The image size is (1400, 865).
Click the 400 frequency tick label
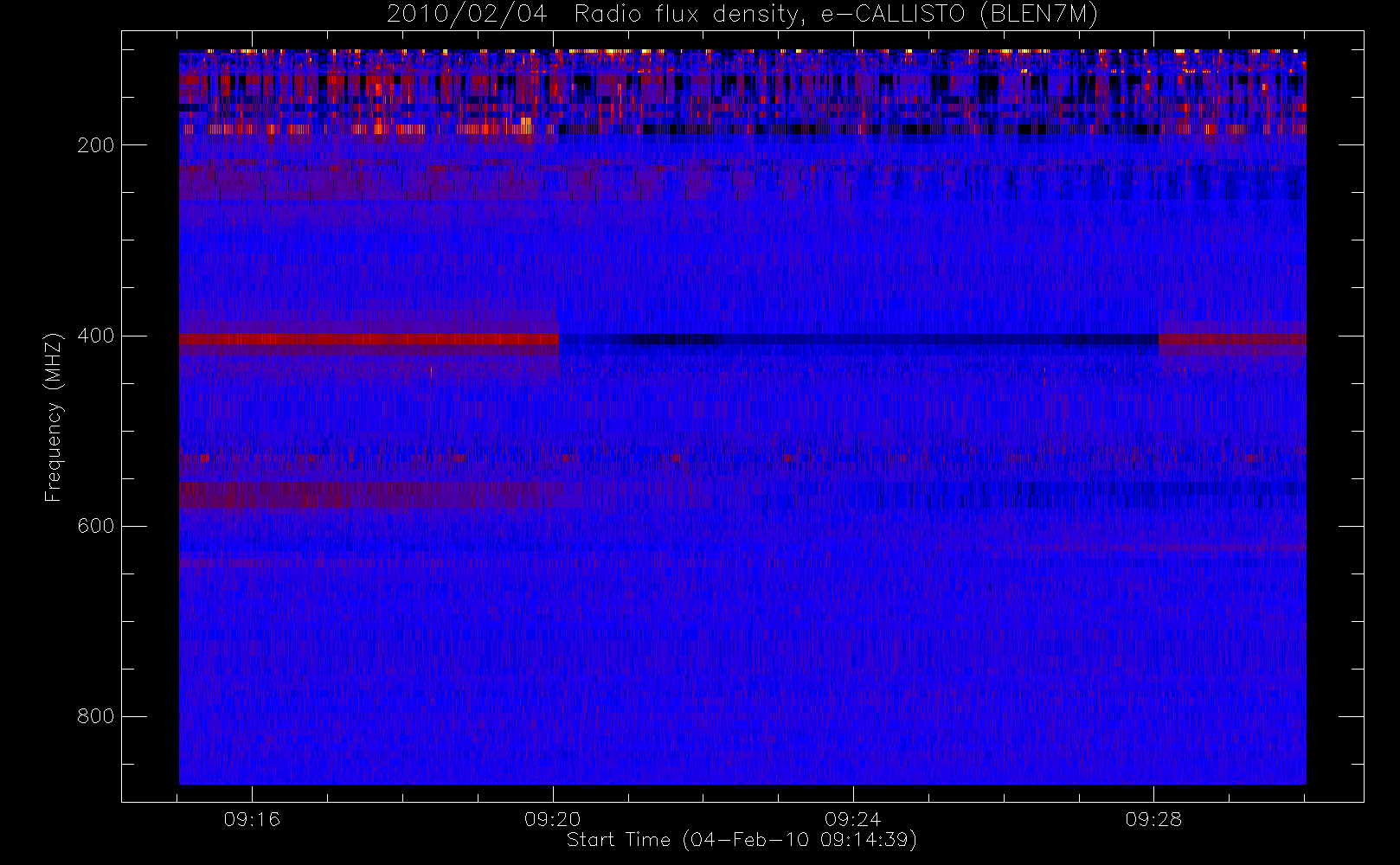point(95,336)
